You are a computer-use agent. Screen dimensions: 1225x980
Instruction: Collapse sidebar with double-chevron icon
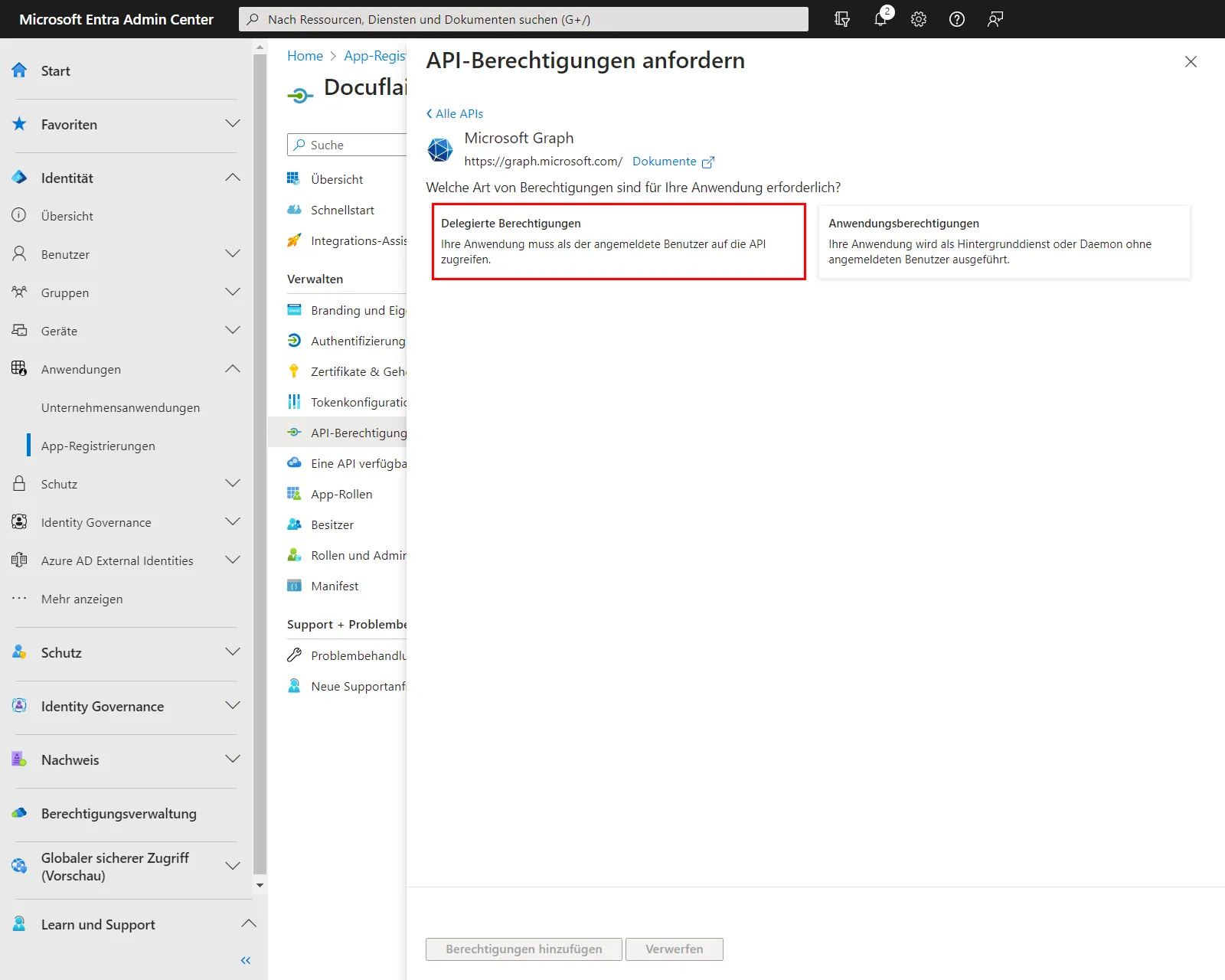coord(246,960)
